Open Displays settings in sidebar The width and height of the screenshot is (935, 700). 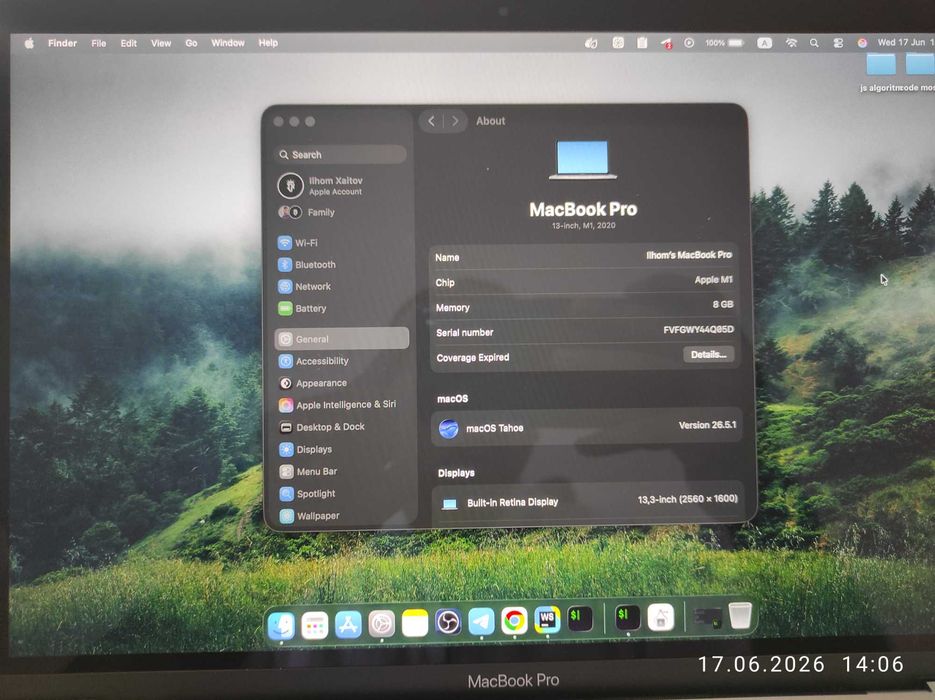tap(306, 450)
